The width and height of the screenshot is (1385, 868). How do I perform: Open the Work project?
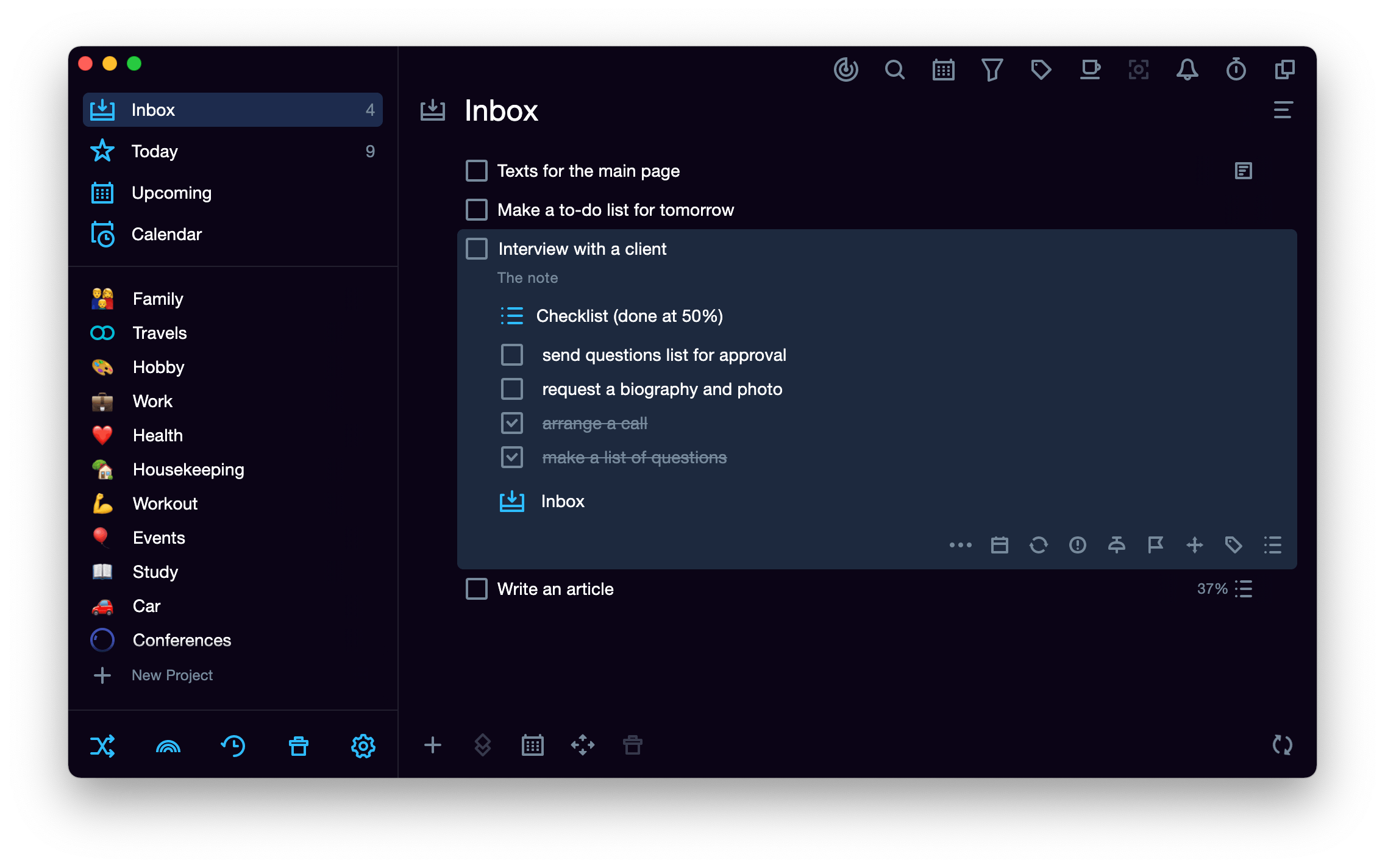coord(233,401)
